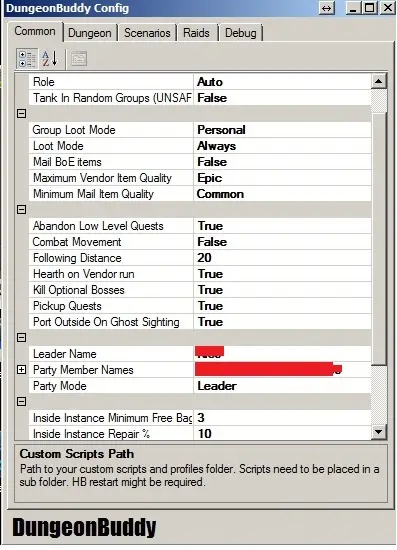This screenshot has width=397, height=550.
Task: Click the Categorized view toolbar icon
Action: [x=27, y=59]
